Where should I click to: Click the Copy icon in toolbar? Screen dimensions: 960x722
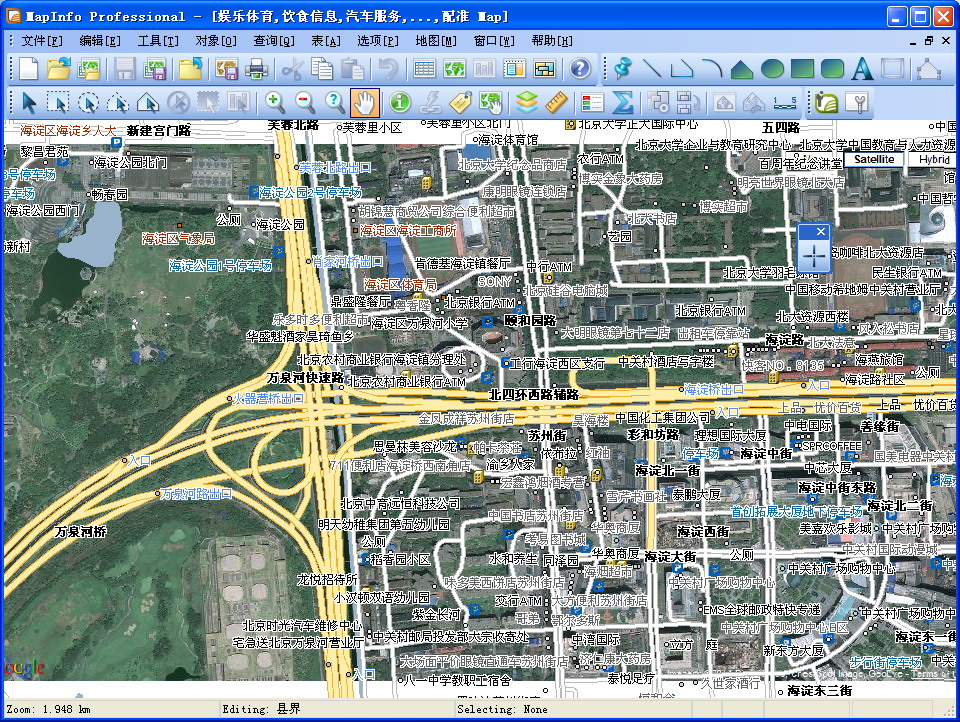322,68
